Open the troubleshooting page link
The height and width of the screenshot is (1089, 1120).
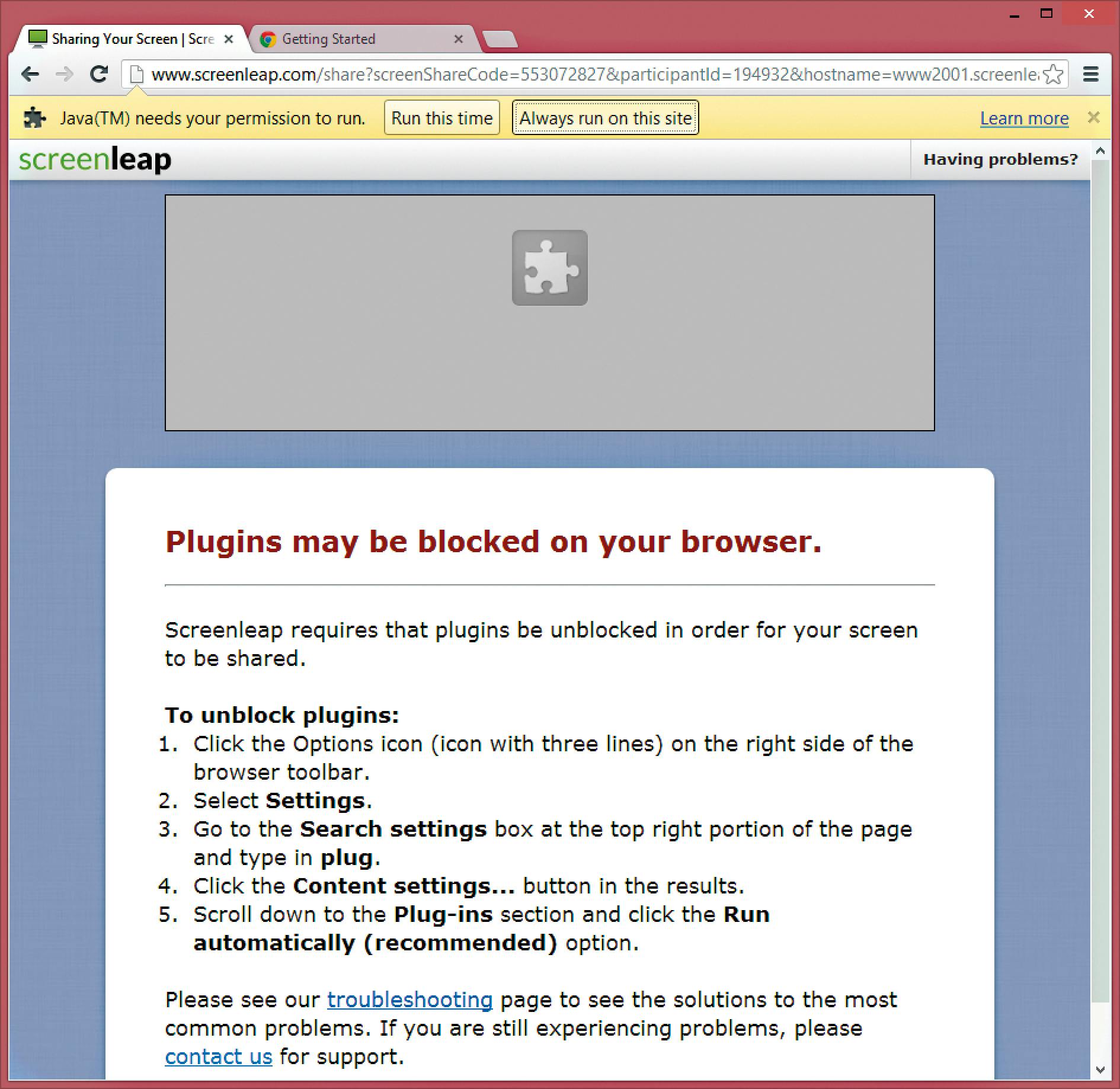click(x=409, y=1000)
